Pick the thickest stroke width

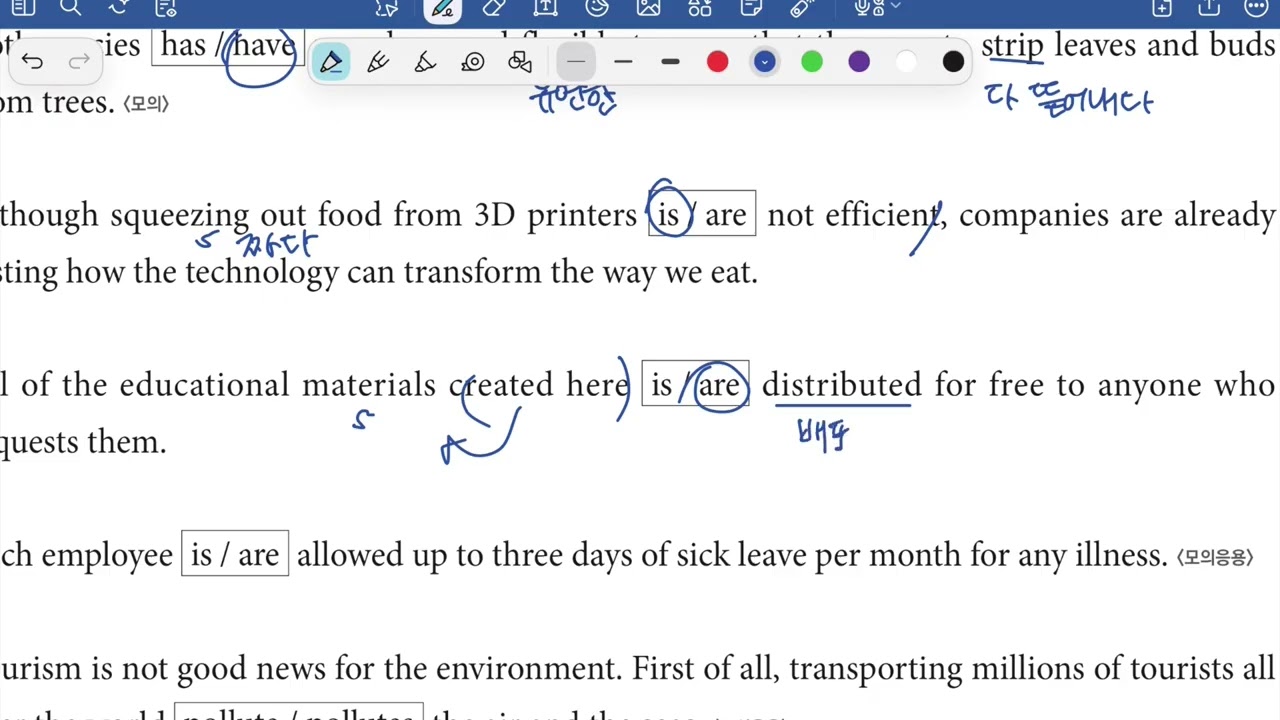click(x=670, y=62)
